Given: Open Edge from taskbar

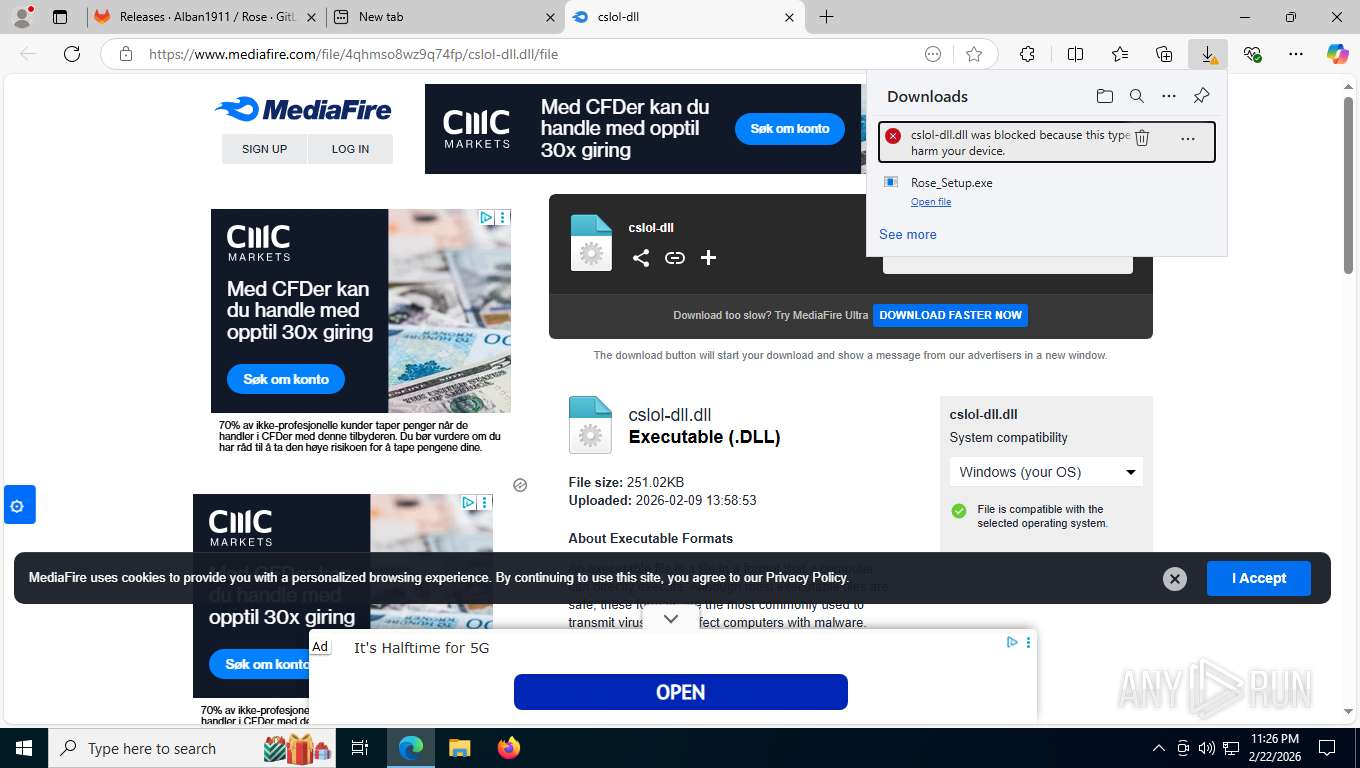Looking at the screenshot, I should click(x=410, y=748).
